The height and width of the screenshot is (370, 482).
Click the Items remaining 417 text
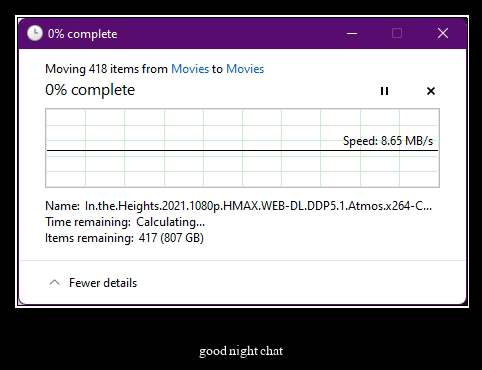coord(124,238)
